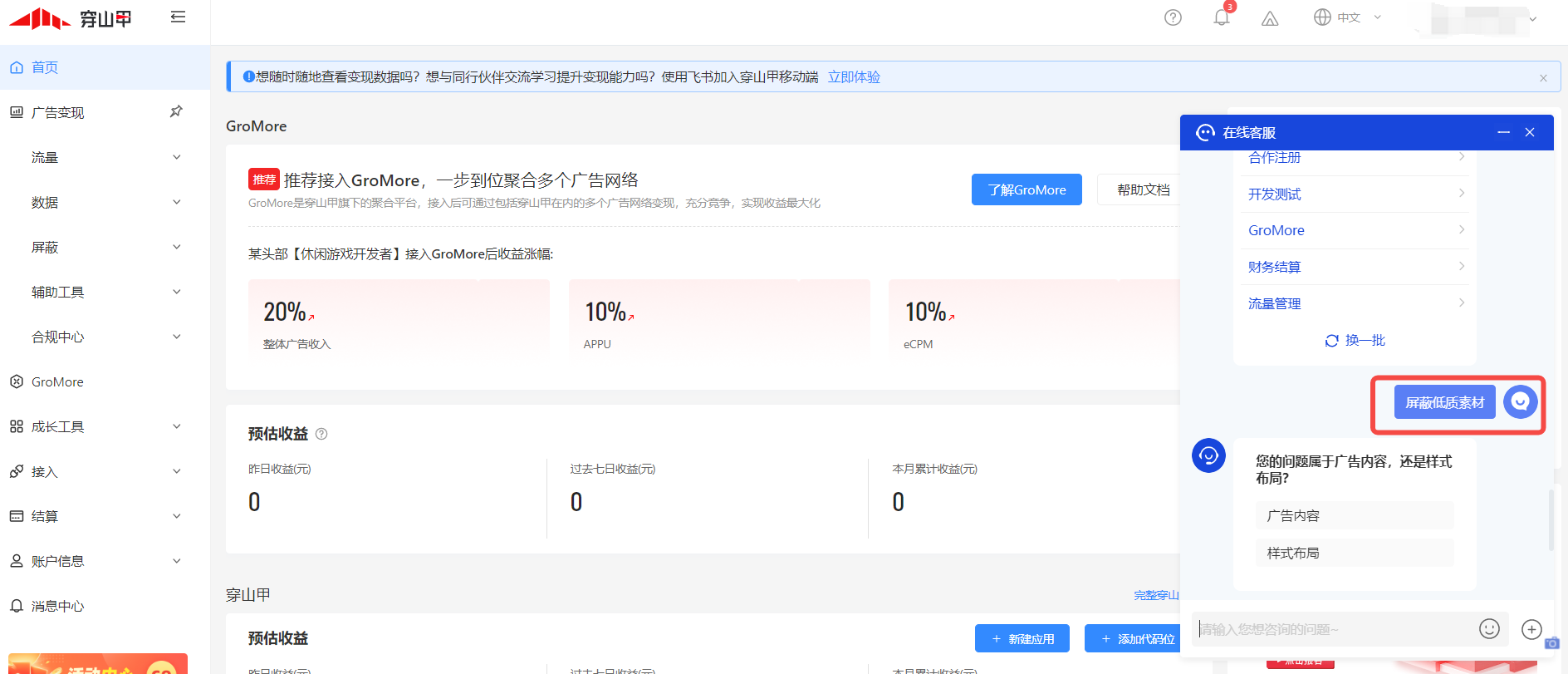Choose the 样式布局 reply option

[x=1355, y=553]
